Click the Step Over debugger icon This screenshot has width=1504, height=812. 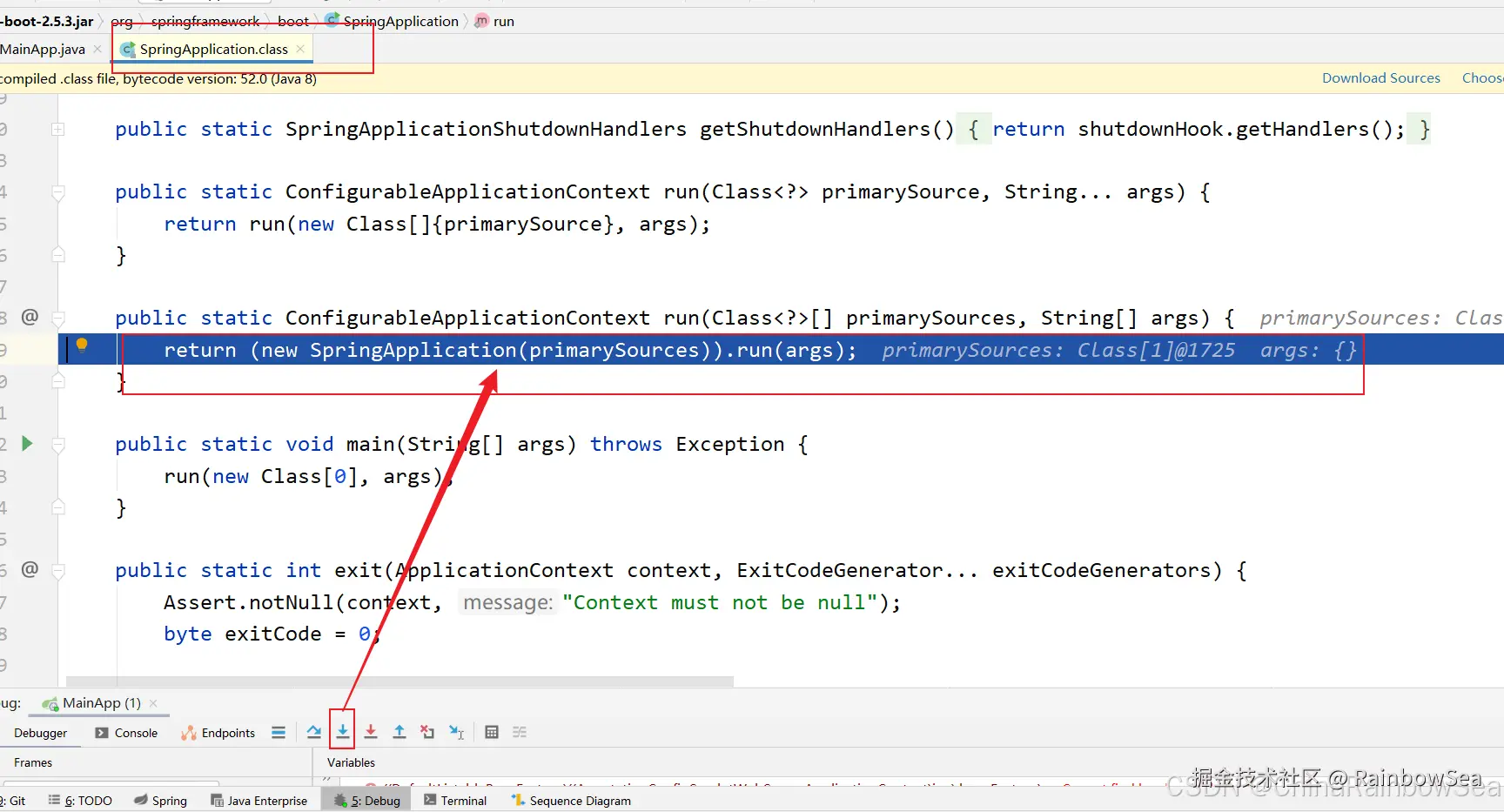tap(314, 732)
